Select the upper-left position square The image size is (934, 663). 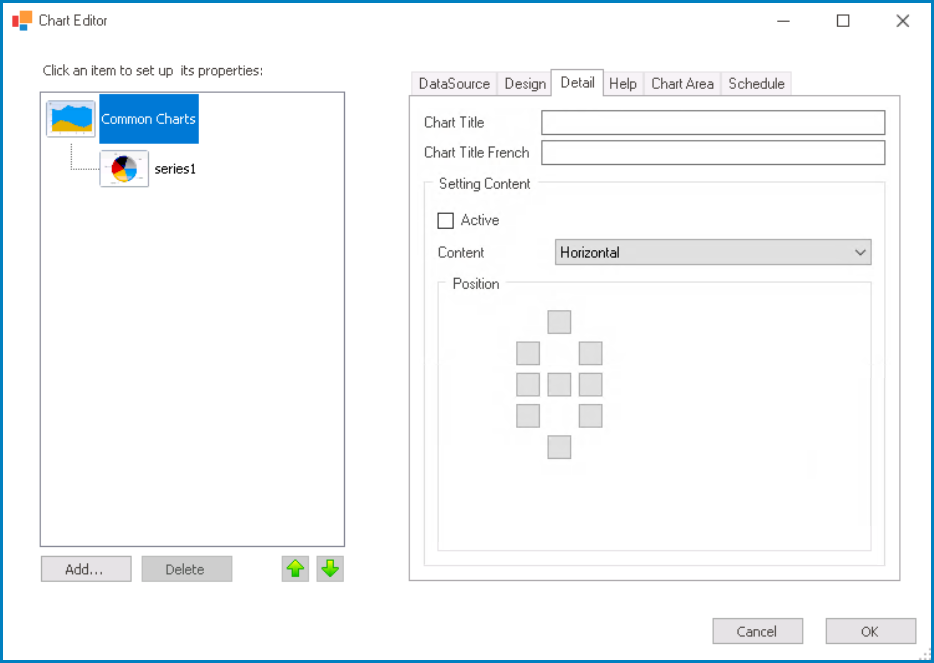(x=528, y=353)
